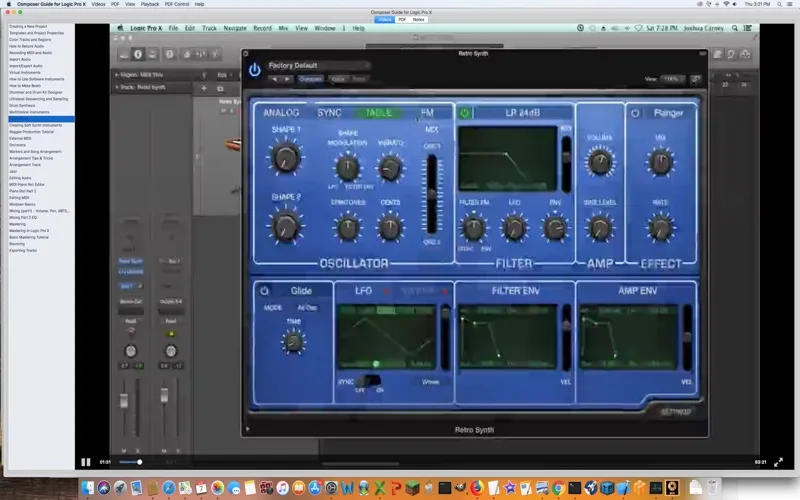The image size is (800, 500).
Task: Toggle the Glide power button
Action: 264,291
